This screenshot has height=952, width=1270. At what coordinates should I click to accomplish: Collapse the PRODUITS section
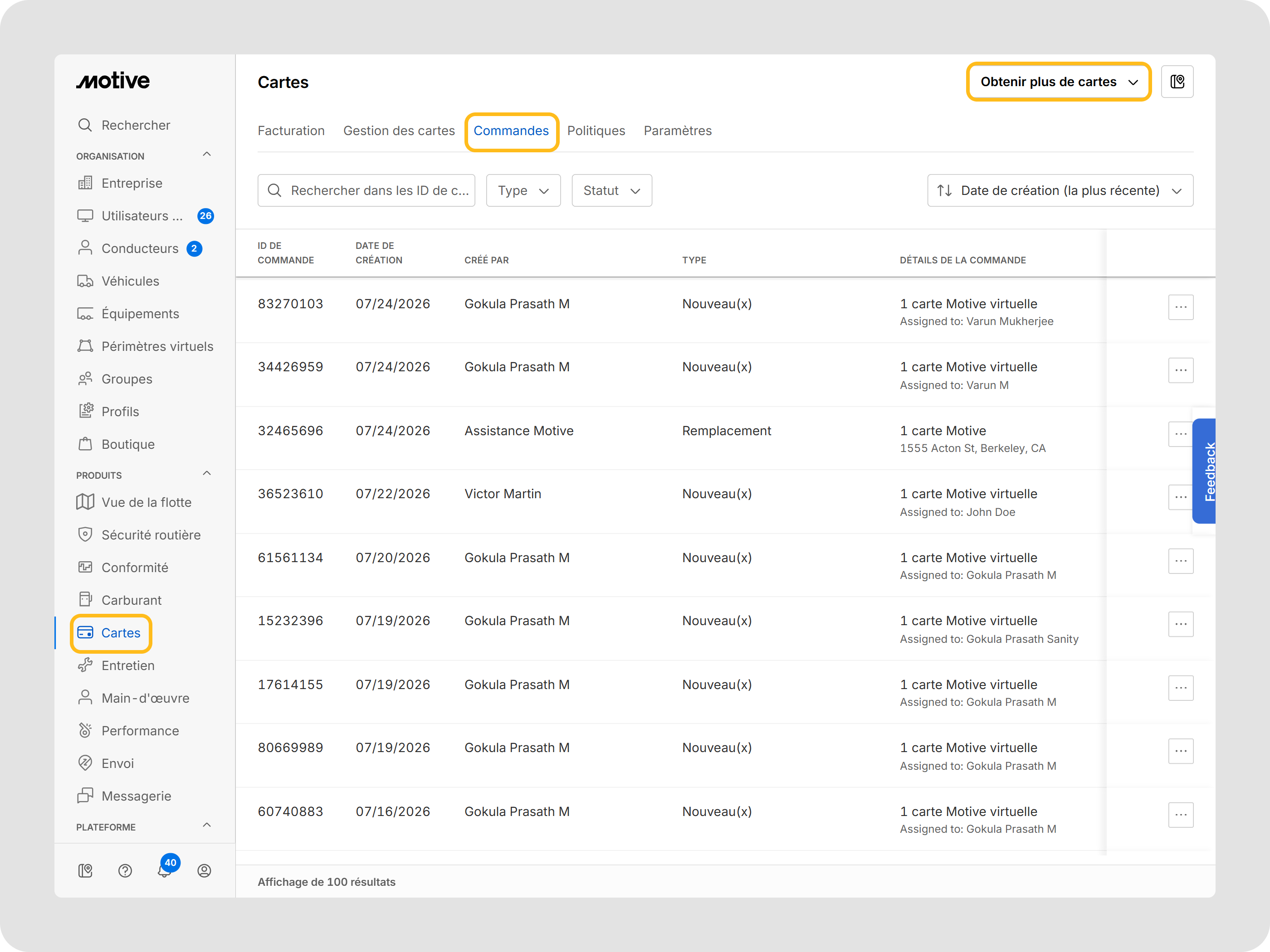click(207, 474)
